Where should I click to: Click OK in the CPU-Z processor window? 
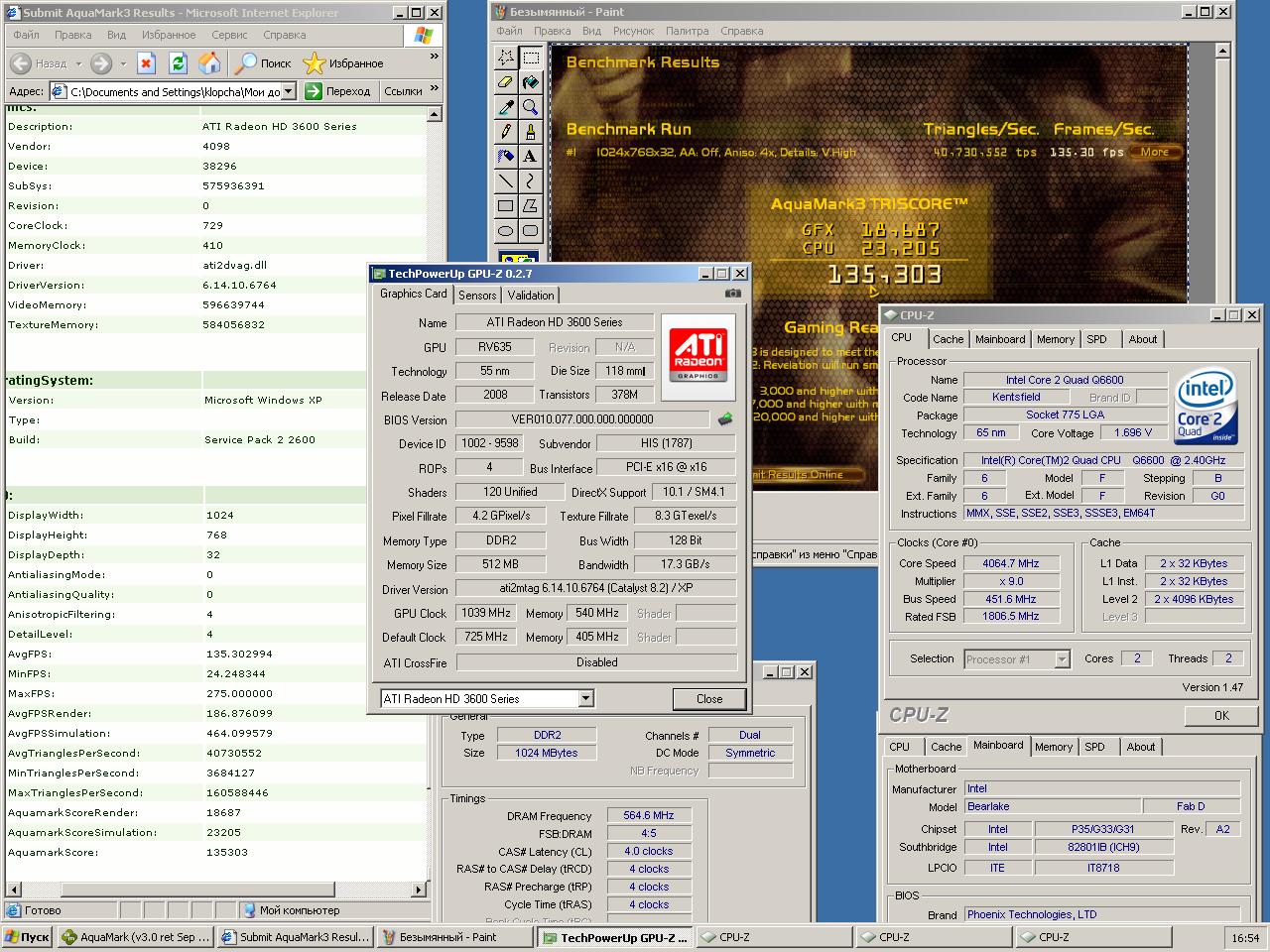pos(1221,715)
